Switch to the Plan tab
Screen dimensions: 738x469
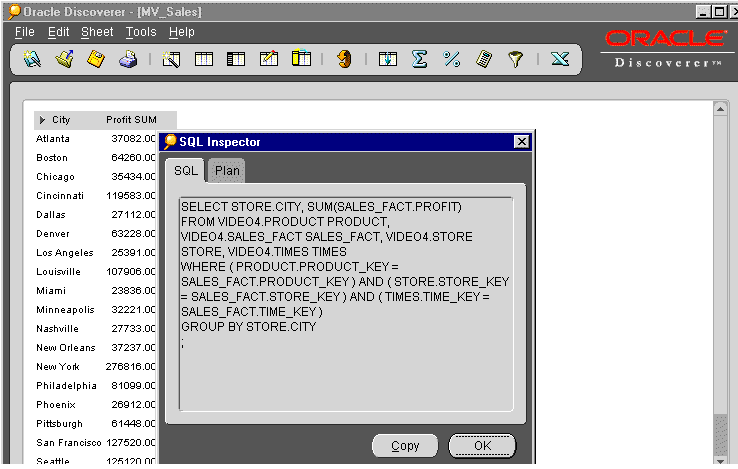click(x=227, y=171)
